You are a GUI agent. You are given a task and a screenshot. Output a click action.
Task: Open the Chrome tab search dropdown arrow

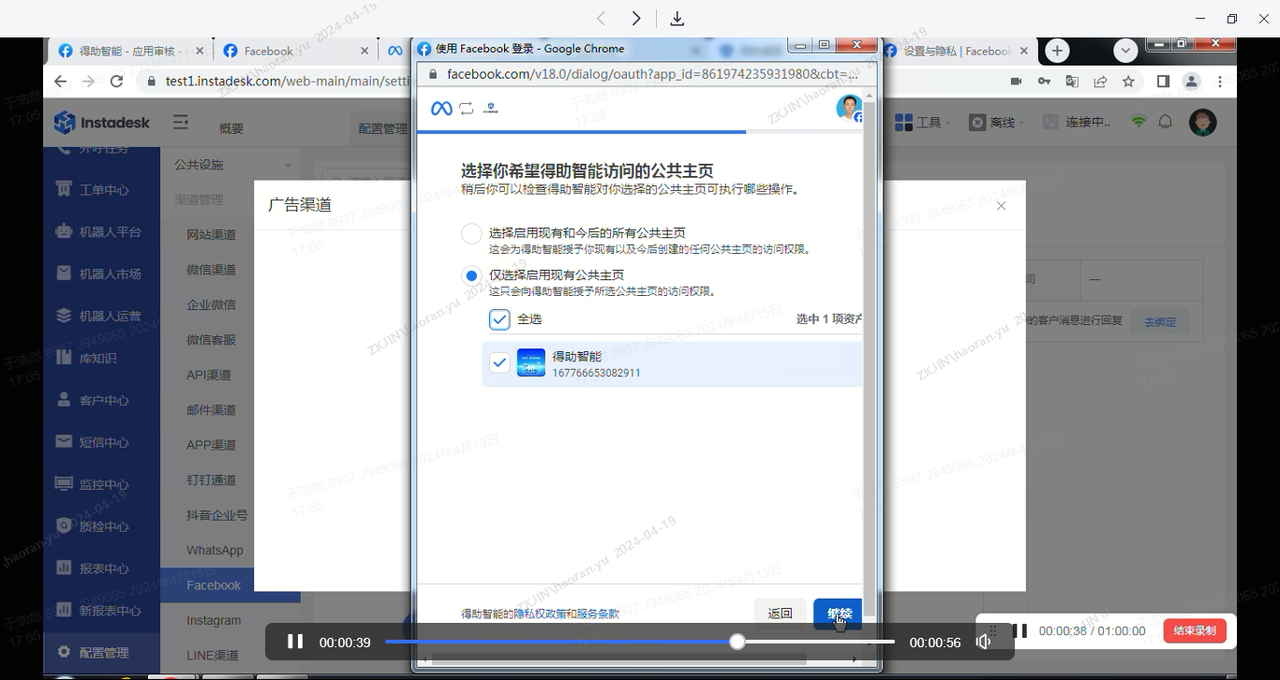click(1126, 51)
